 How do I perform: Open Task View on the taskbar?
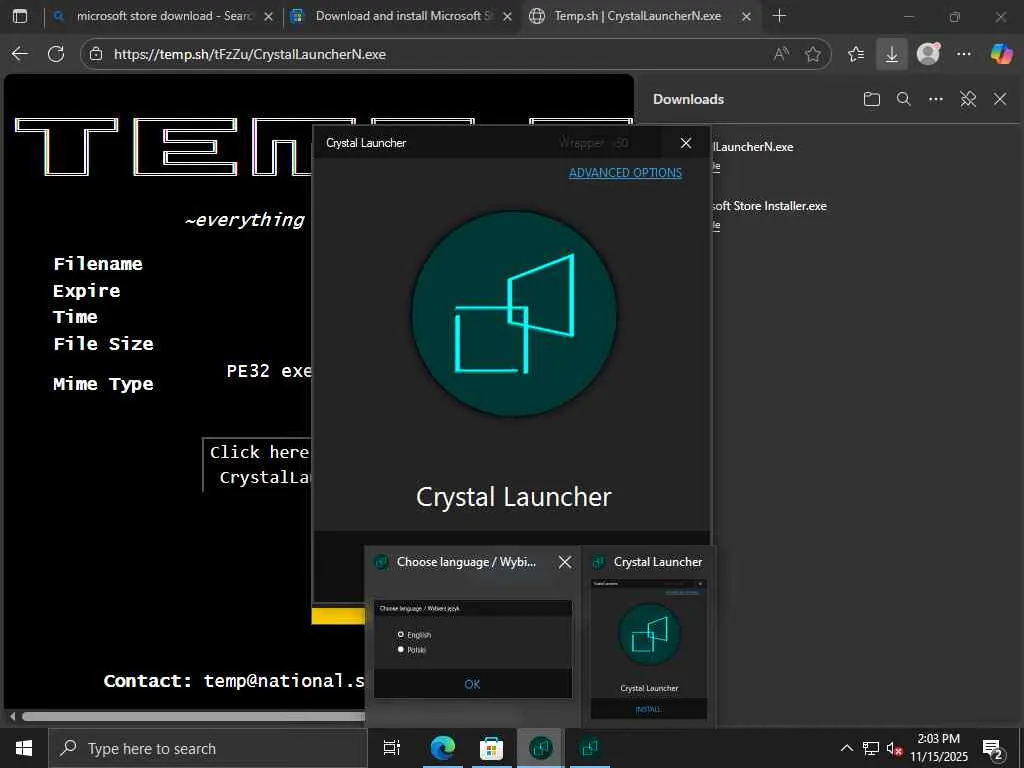point(392,748)
